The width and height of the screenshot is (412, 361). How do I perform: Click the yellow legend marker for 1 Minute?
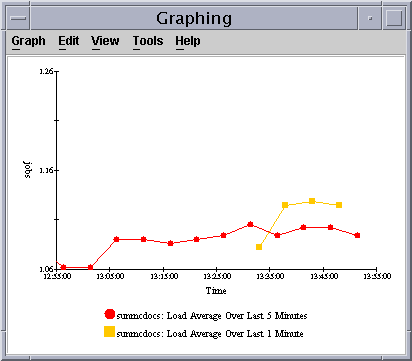[109, 332]
